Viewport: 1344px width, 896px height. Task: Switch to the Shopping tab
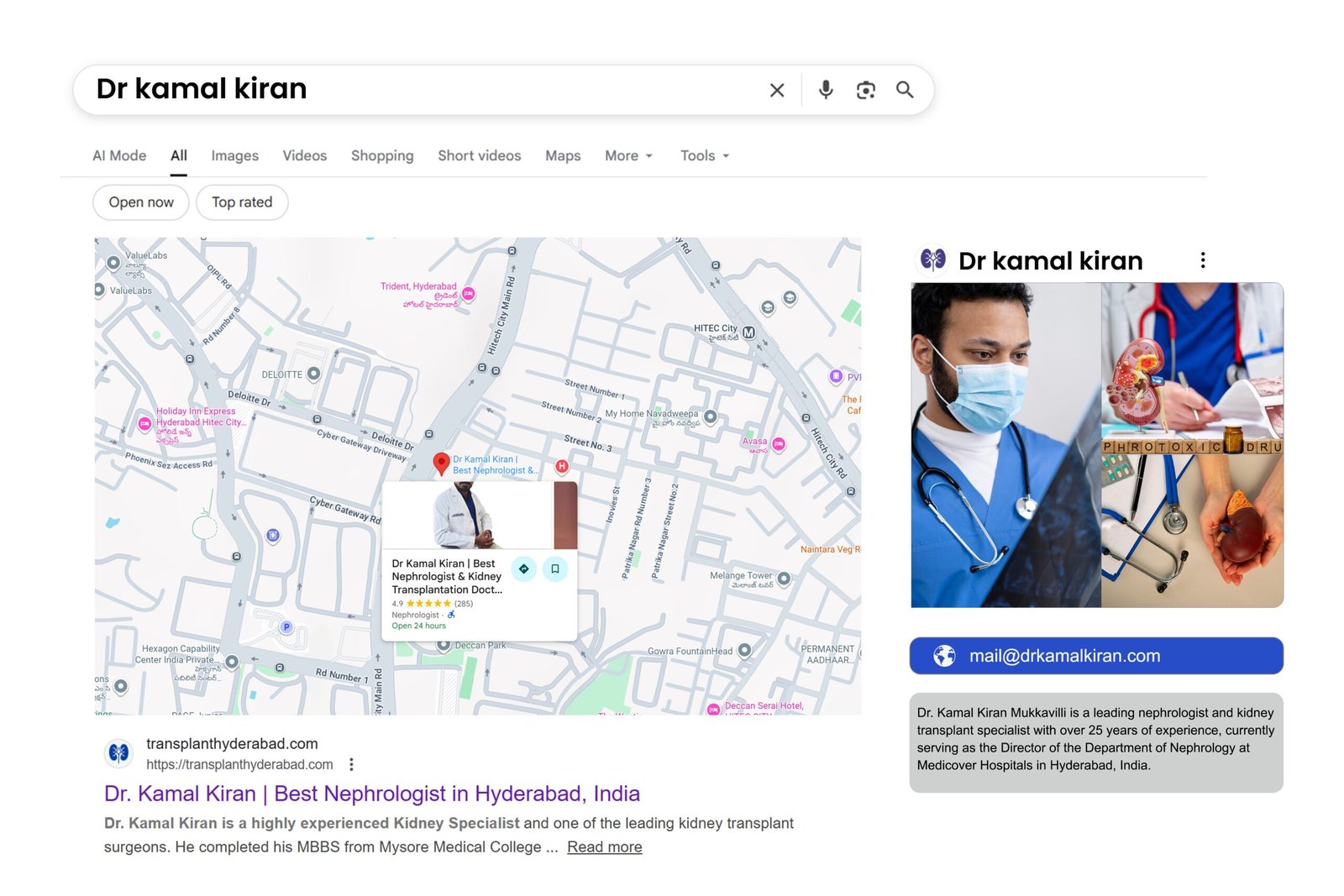(x=382, y=155)
